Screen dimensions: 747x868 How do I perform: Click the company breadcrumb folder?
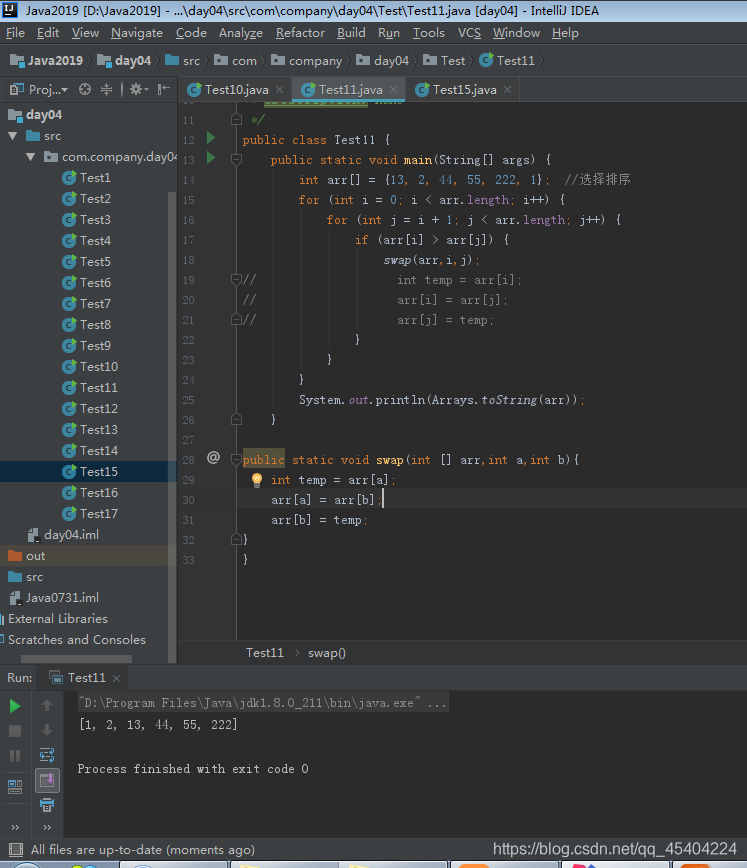coord(307,60)
